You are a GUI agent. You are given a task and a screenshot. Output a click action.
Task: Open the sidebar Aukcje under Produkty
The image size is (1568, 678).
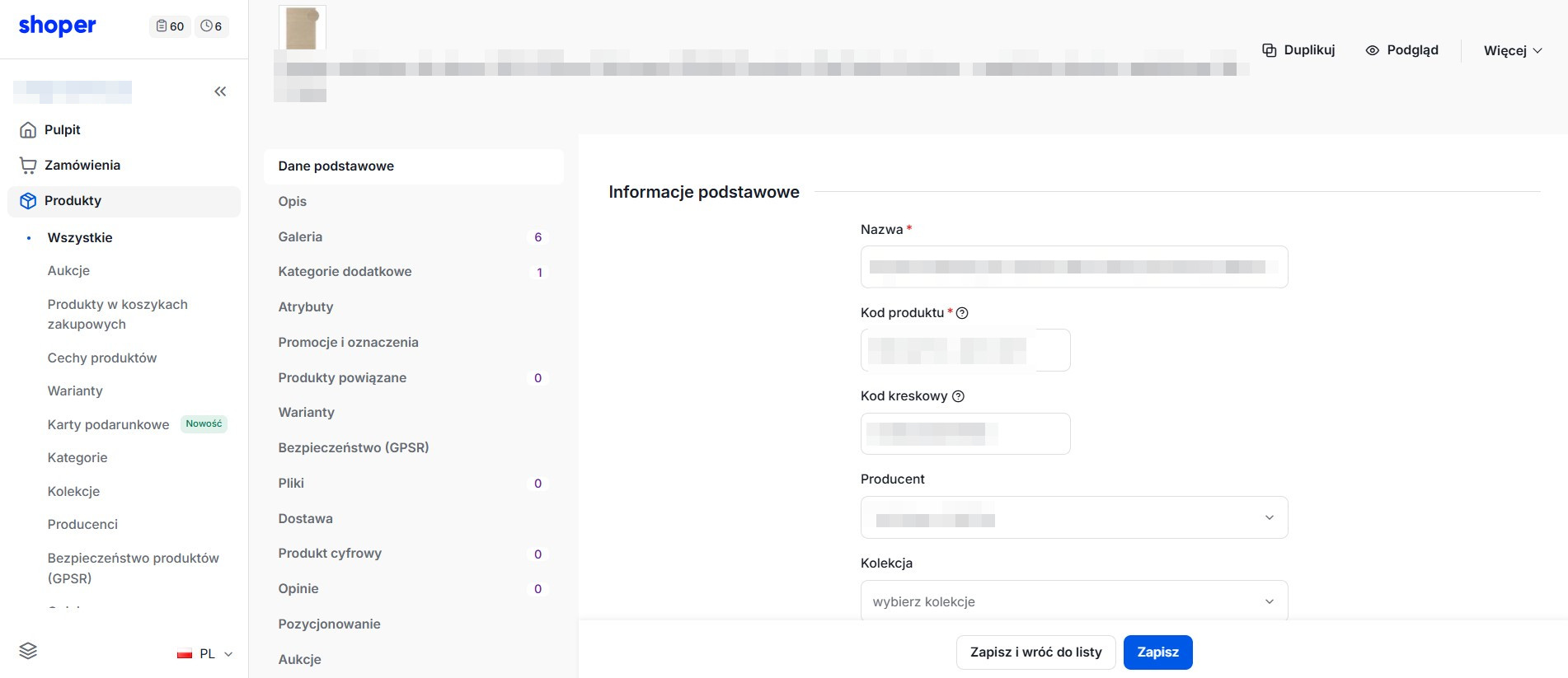coord(68,270)
